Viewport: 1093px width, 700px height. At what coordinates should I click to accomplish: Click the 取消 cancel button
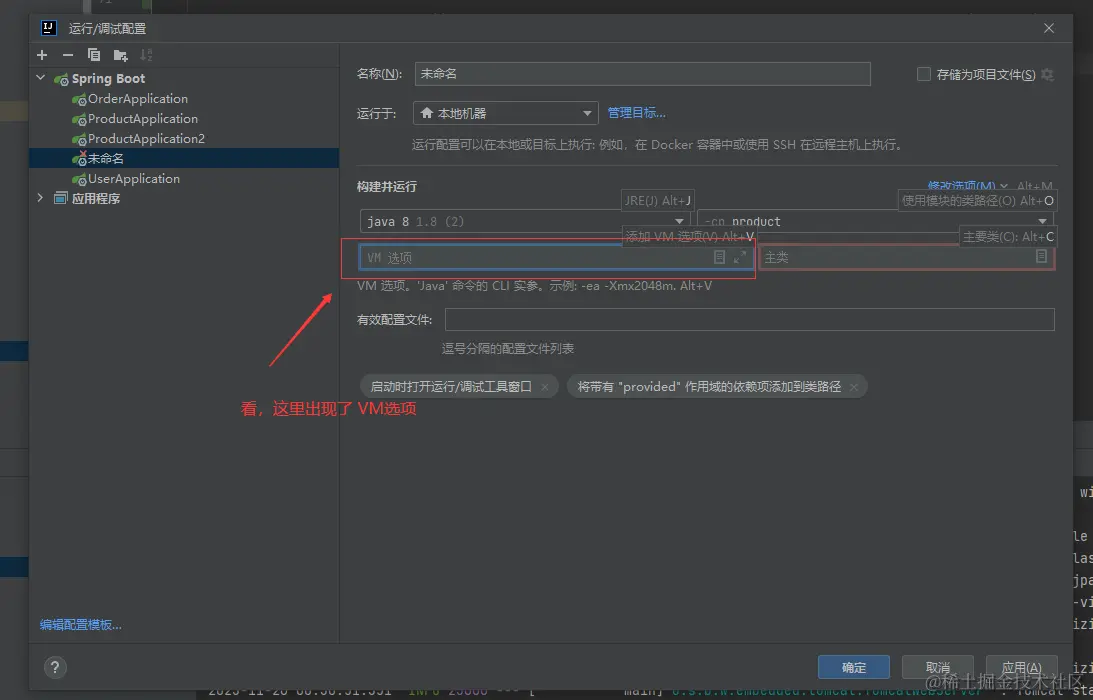[938, 667]
